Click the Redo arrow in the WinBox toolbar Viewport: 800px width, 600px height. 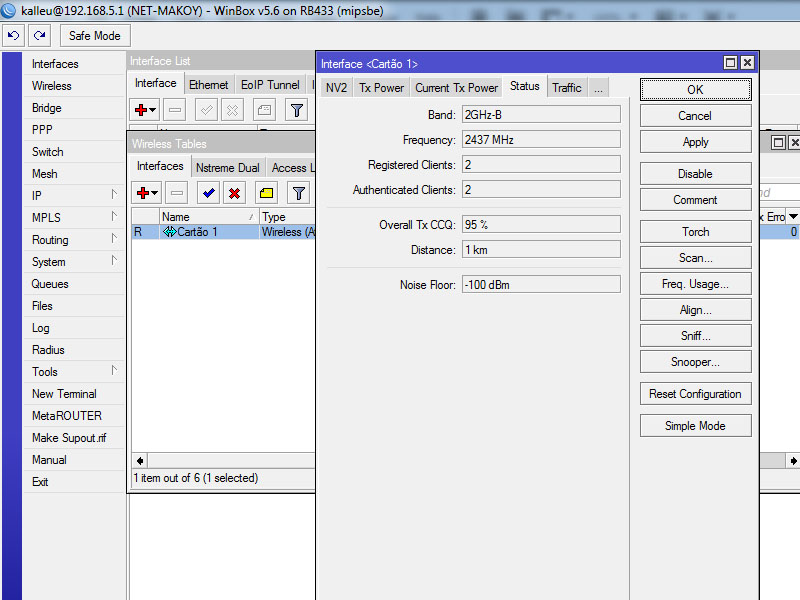[39, 36]
